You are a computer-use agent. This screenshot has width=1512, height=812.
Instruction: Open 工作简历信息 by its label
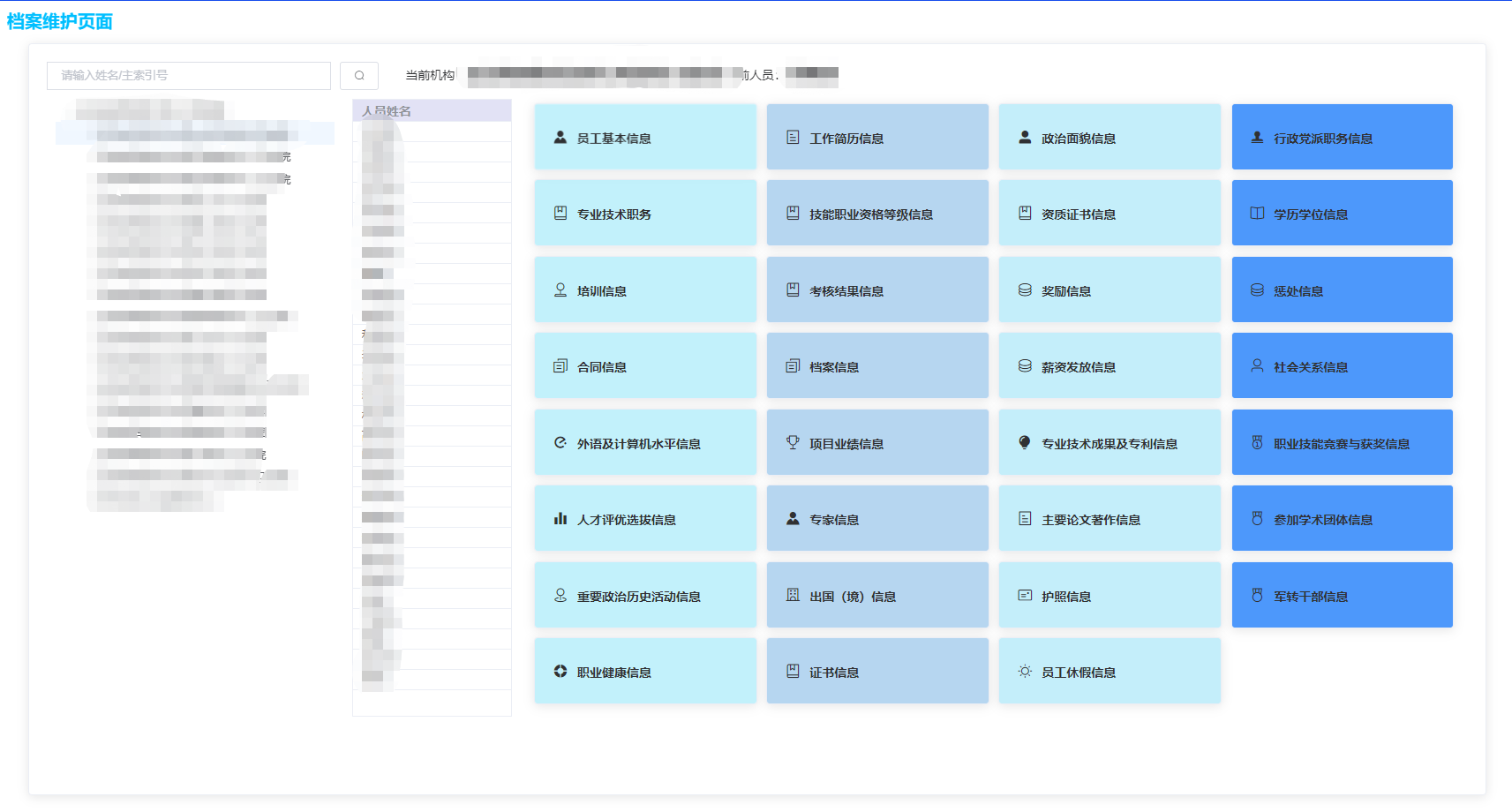846,139
